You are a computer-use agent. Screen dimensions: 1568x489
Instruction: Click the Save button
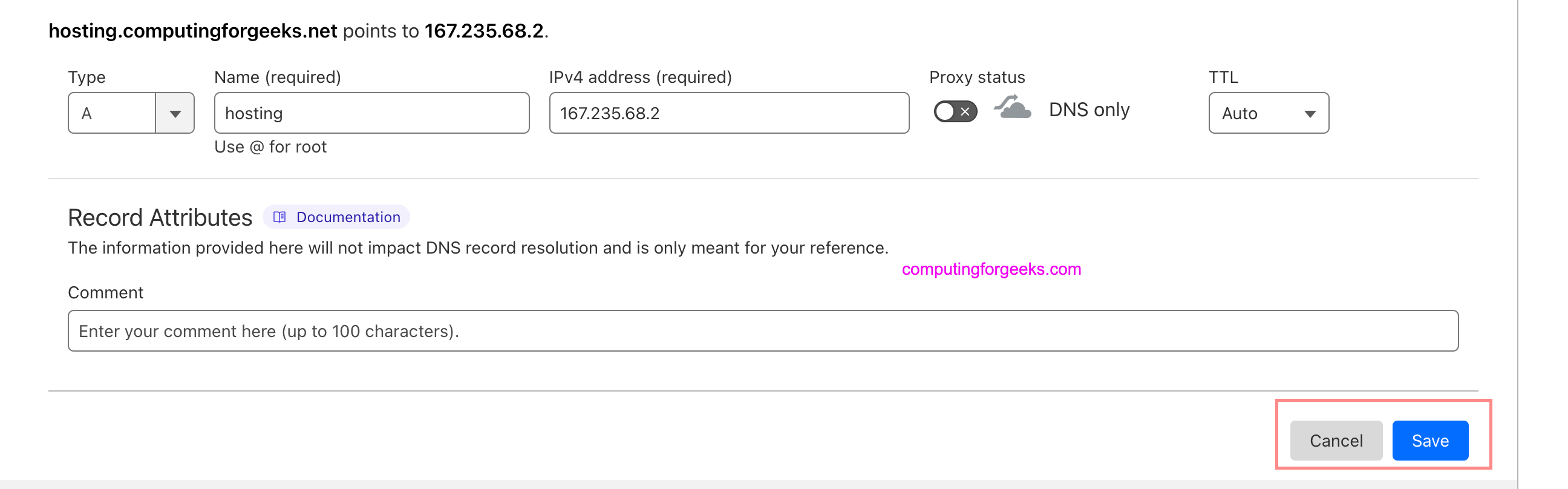point(1430,441)
